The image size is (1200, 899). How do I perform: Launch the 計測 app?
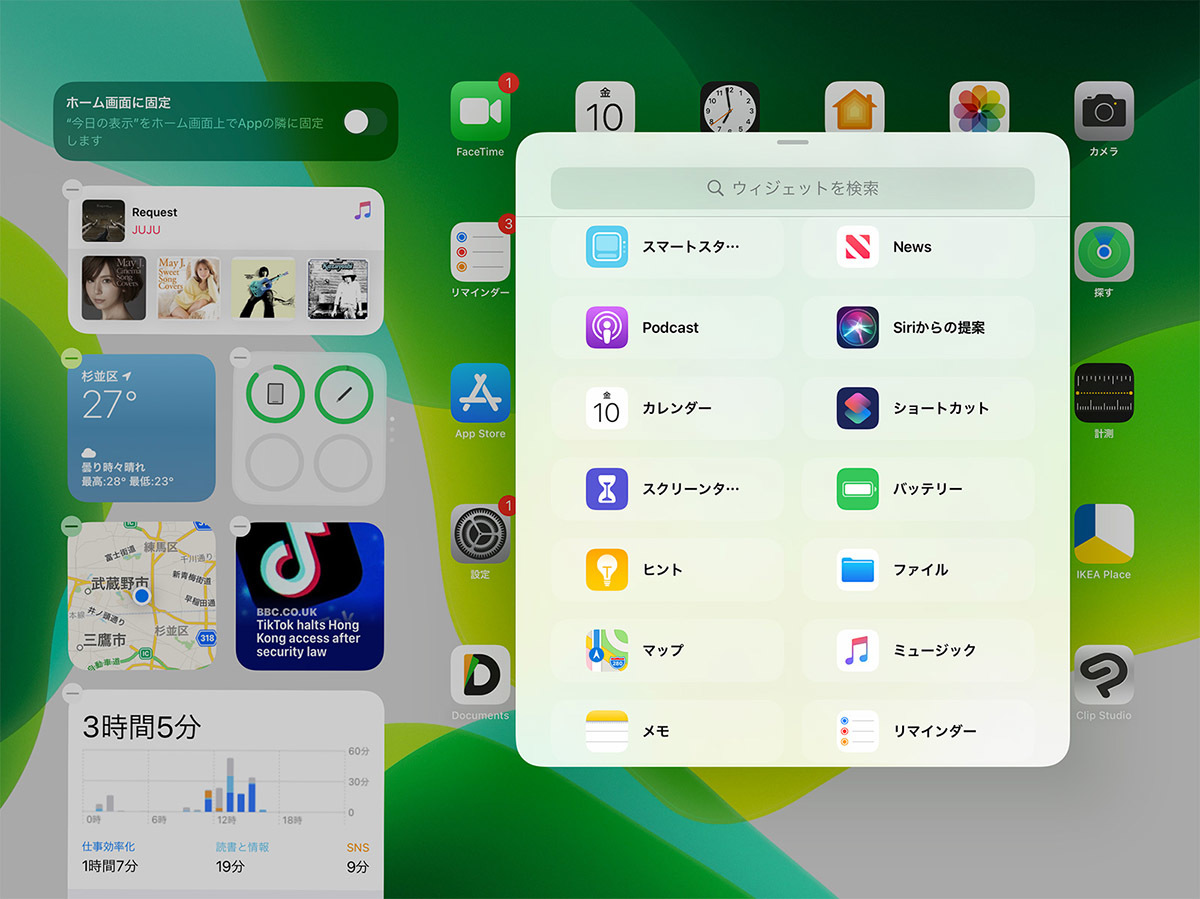[1104, 393]
